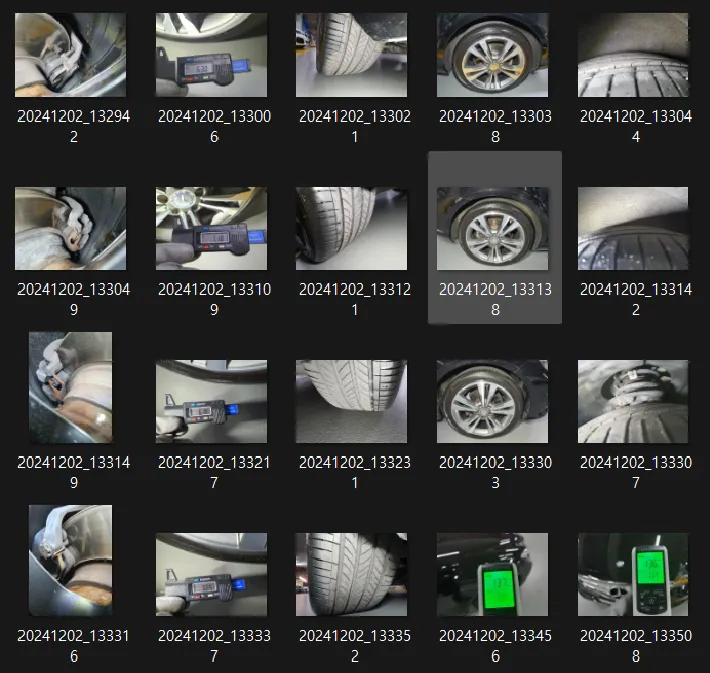Select tire close-up photo 20241202_133044

633,55
